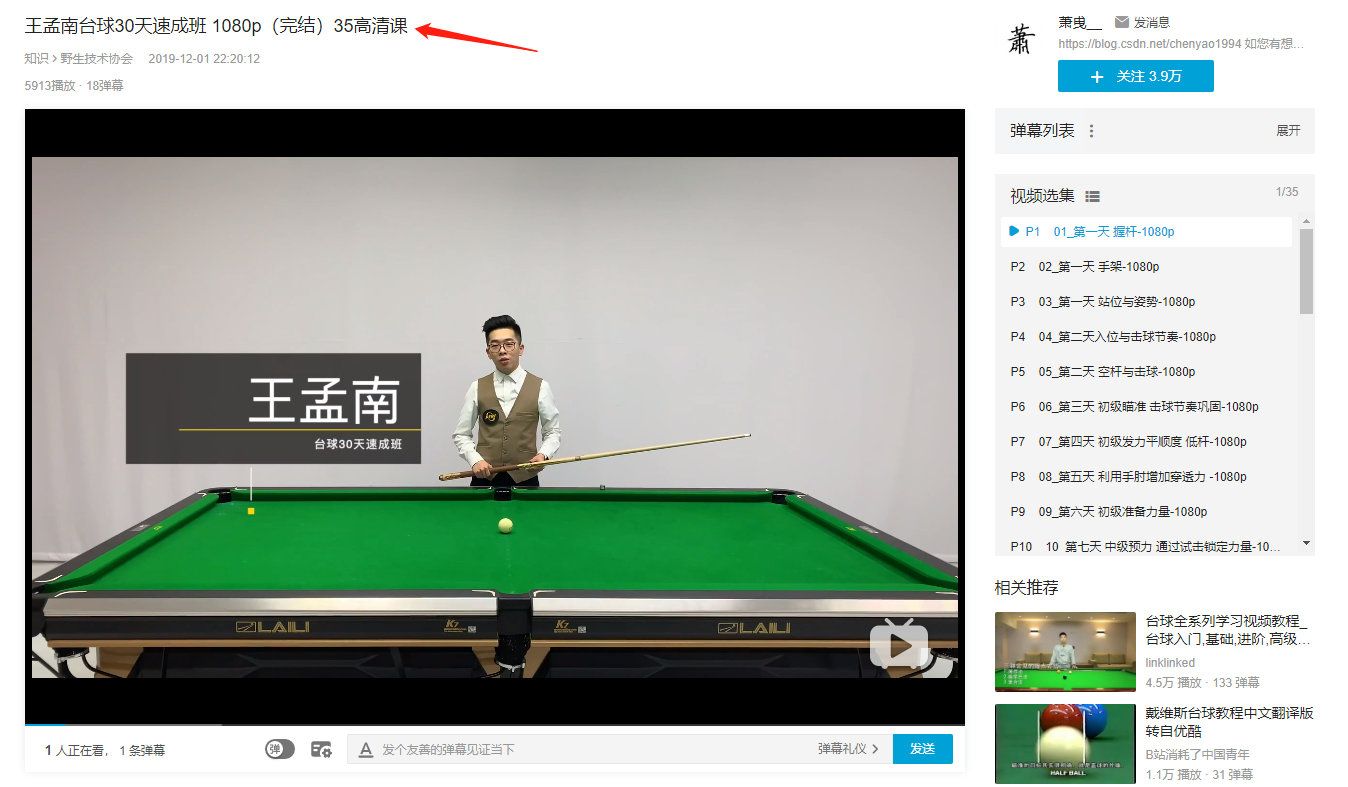Click the Bilibili TV play icon on video

click(x=899, y=643)
